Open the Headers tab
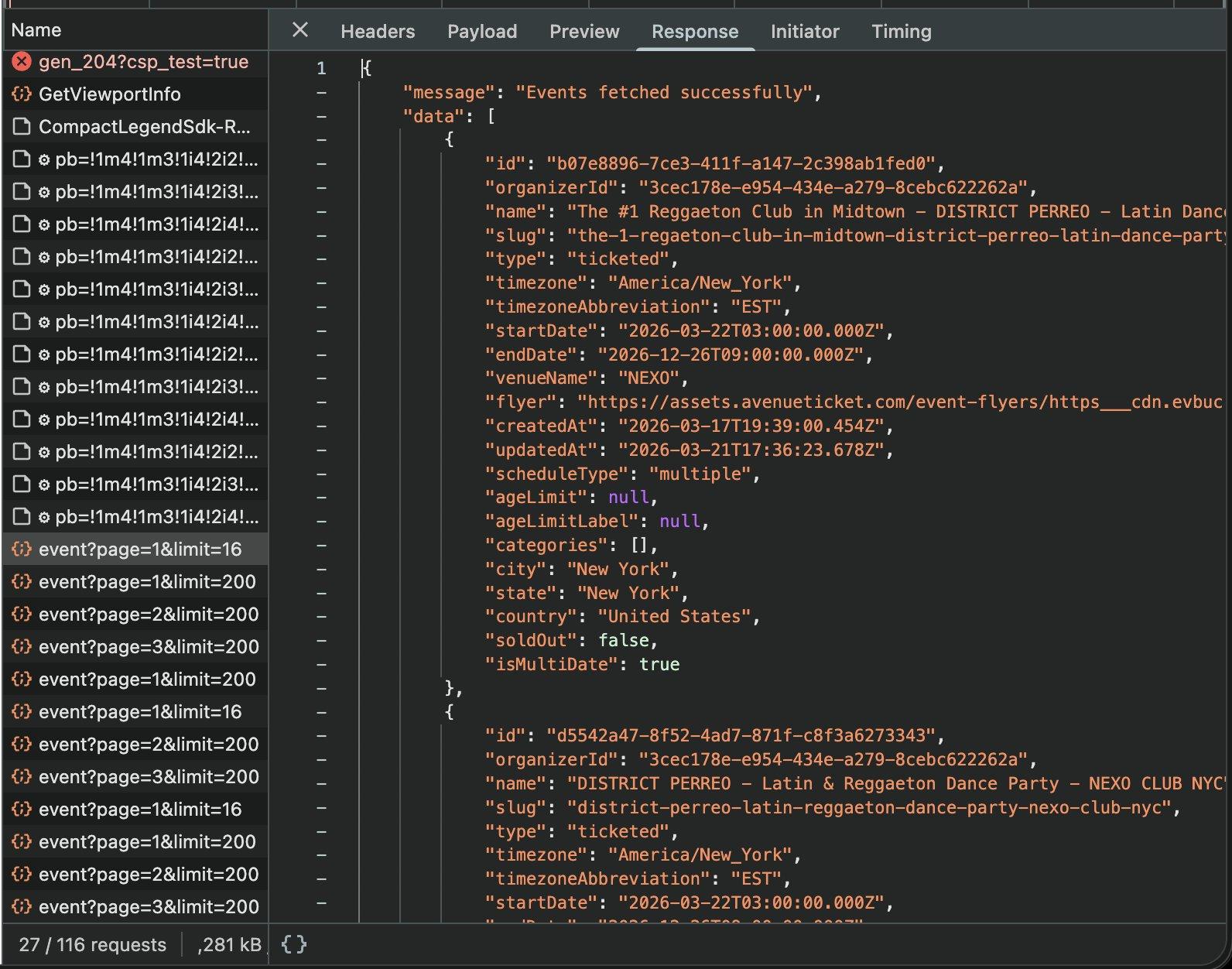 point(378,32)
